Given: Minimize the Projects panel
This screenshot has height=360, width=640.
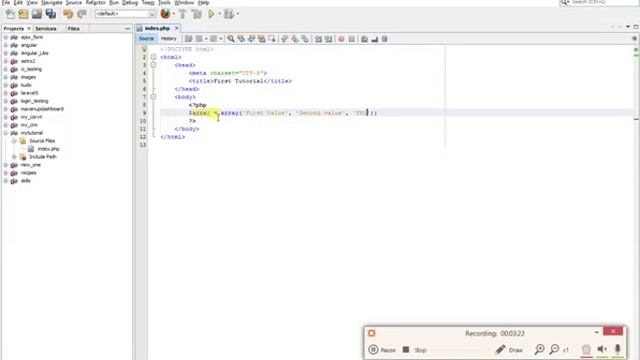Looking at the screenshot, I should (x=127, y=29).
